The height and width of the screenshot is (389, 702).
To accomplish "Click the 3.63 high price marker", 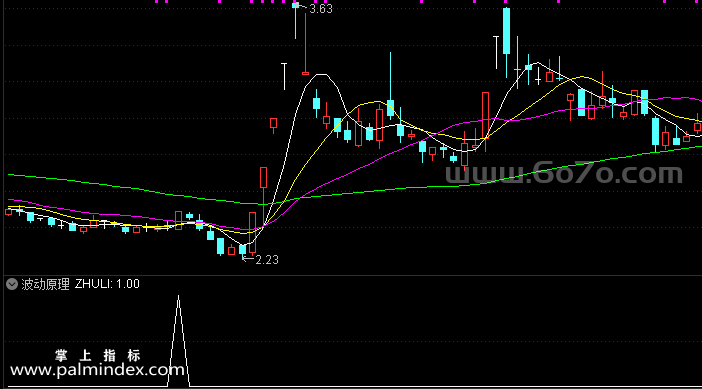I will pos(321,9).
